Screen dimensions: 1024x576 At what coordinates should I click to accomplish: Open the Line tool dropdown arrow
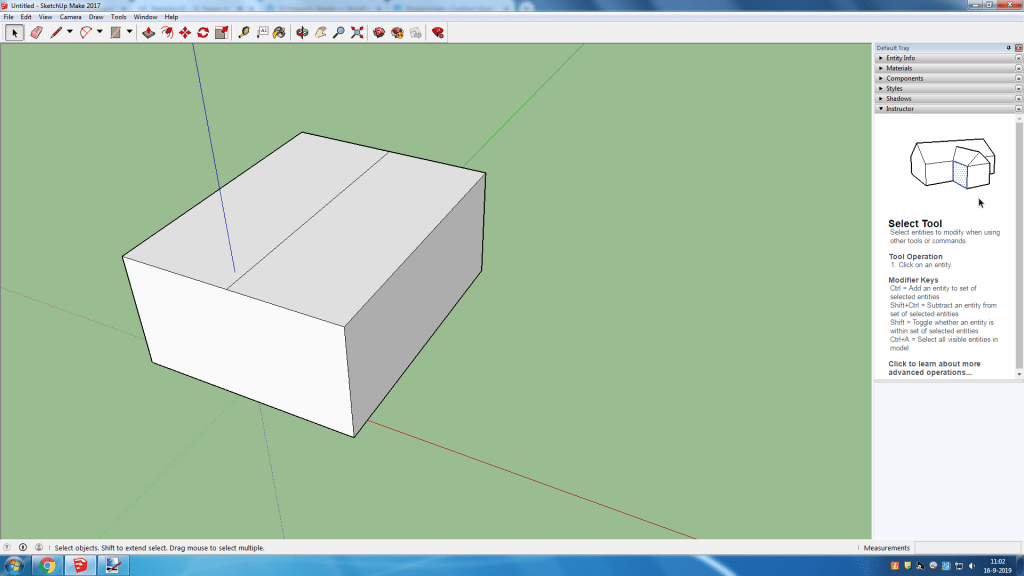[x=69, y=33]
